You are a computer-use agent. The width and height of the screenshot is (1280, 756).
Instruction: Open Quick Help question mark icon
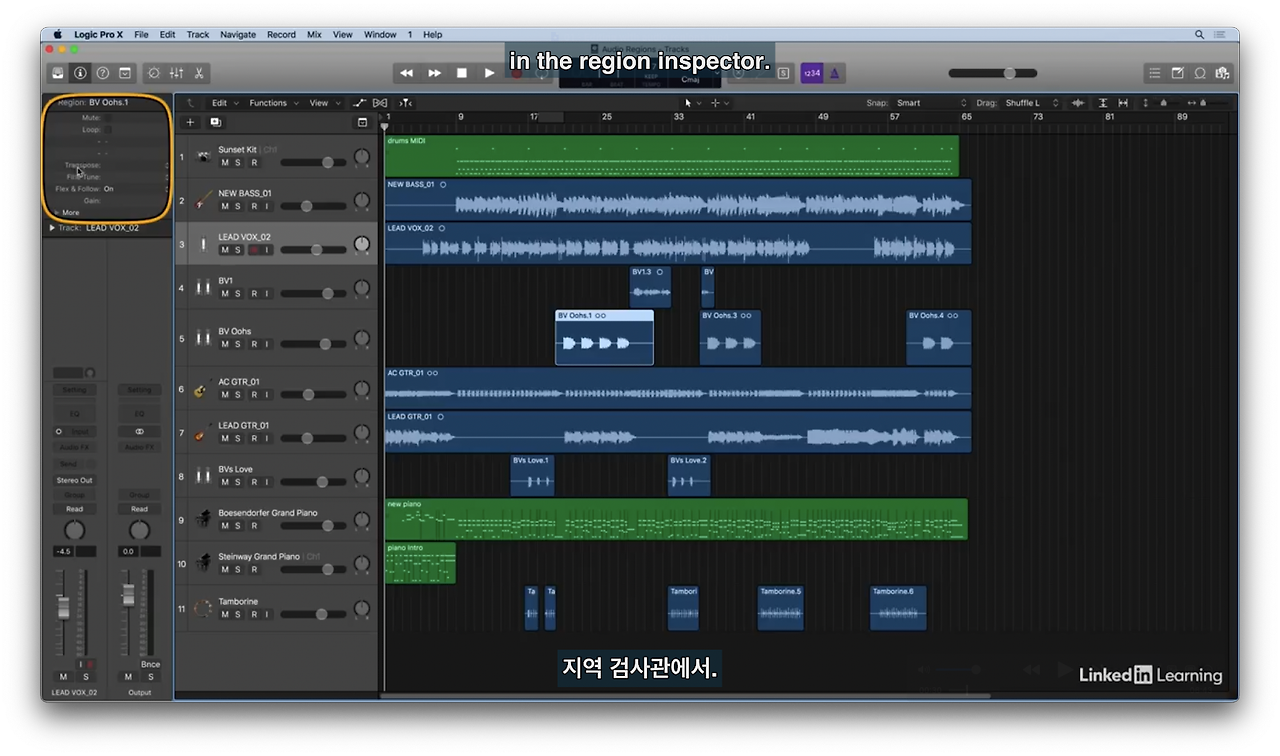coord(102,73)
